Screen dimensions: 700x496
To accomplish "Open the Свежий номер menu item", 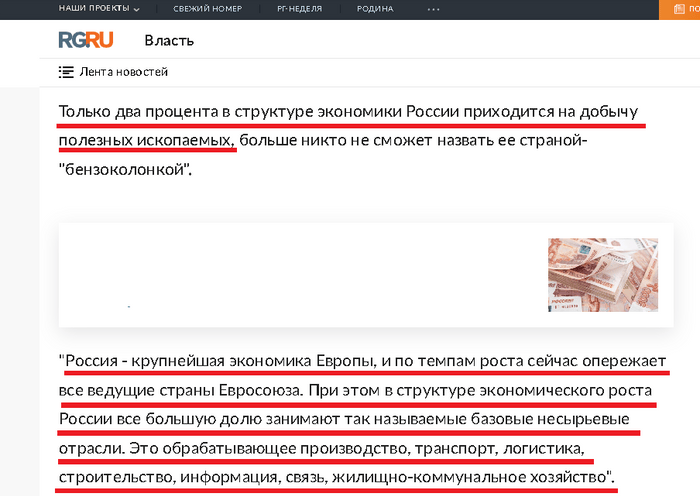I will pyautogui.click(x=209, y=8).
